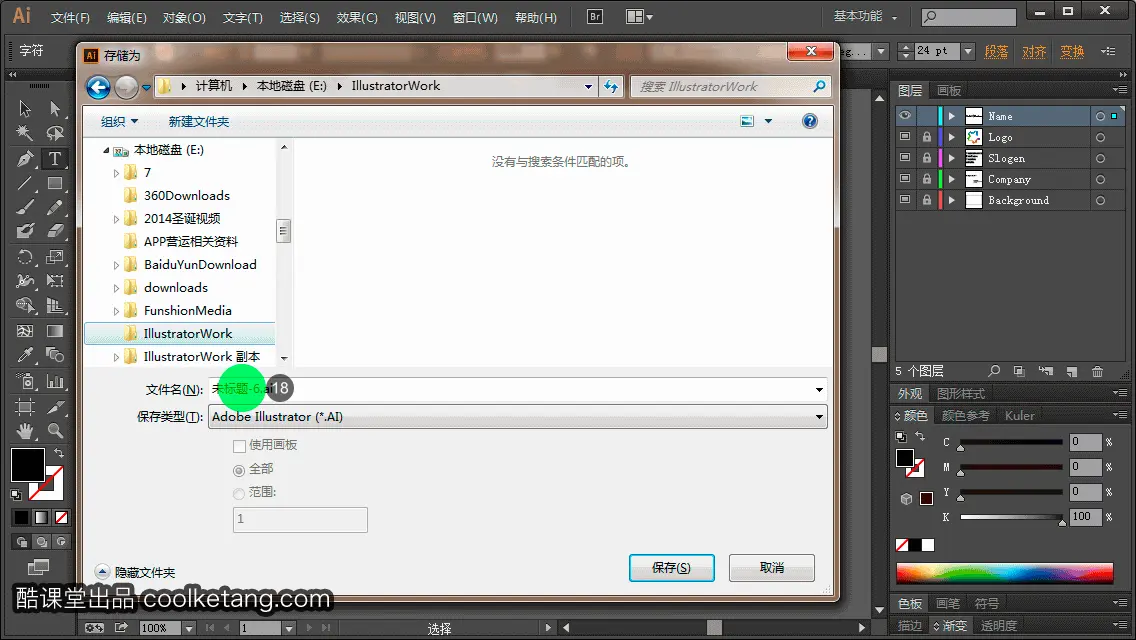Swap fill and stroke in toolbar
Viewport: 1136px width, 640px height.
point(59,452)
